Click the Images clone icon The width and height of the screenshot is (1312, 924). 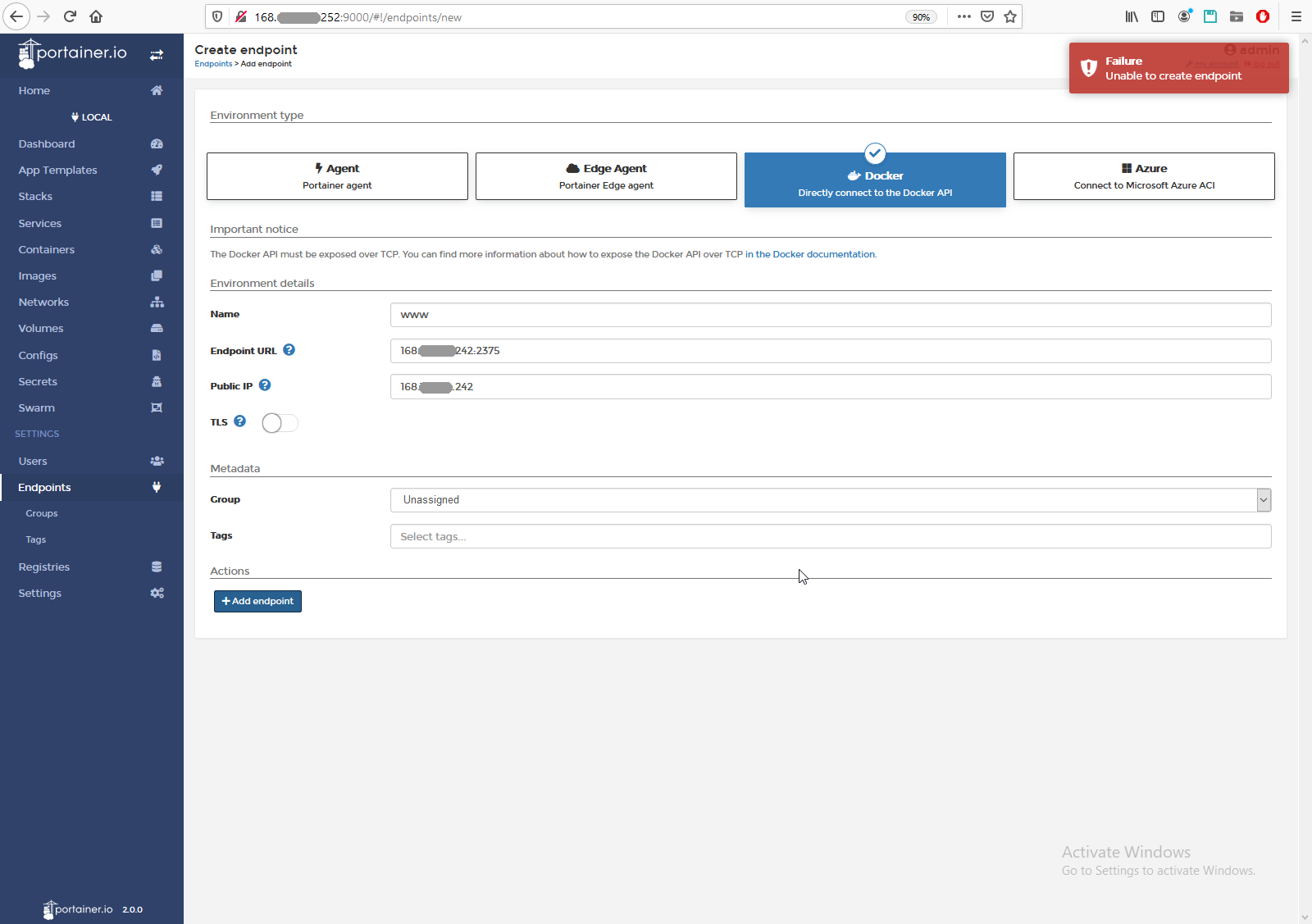(x=157, y=275)
